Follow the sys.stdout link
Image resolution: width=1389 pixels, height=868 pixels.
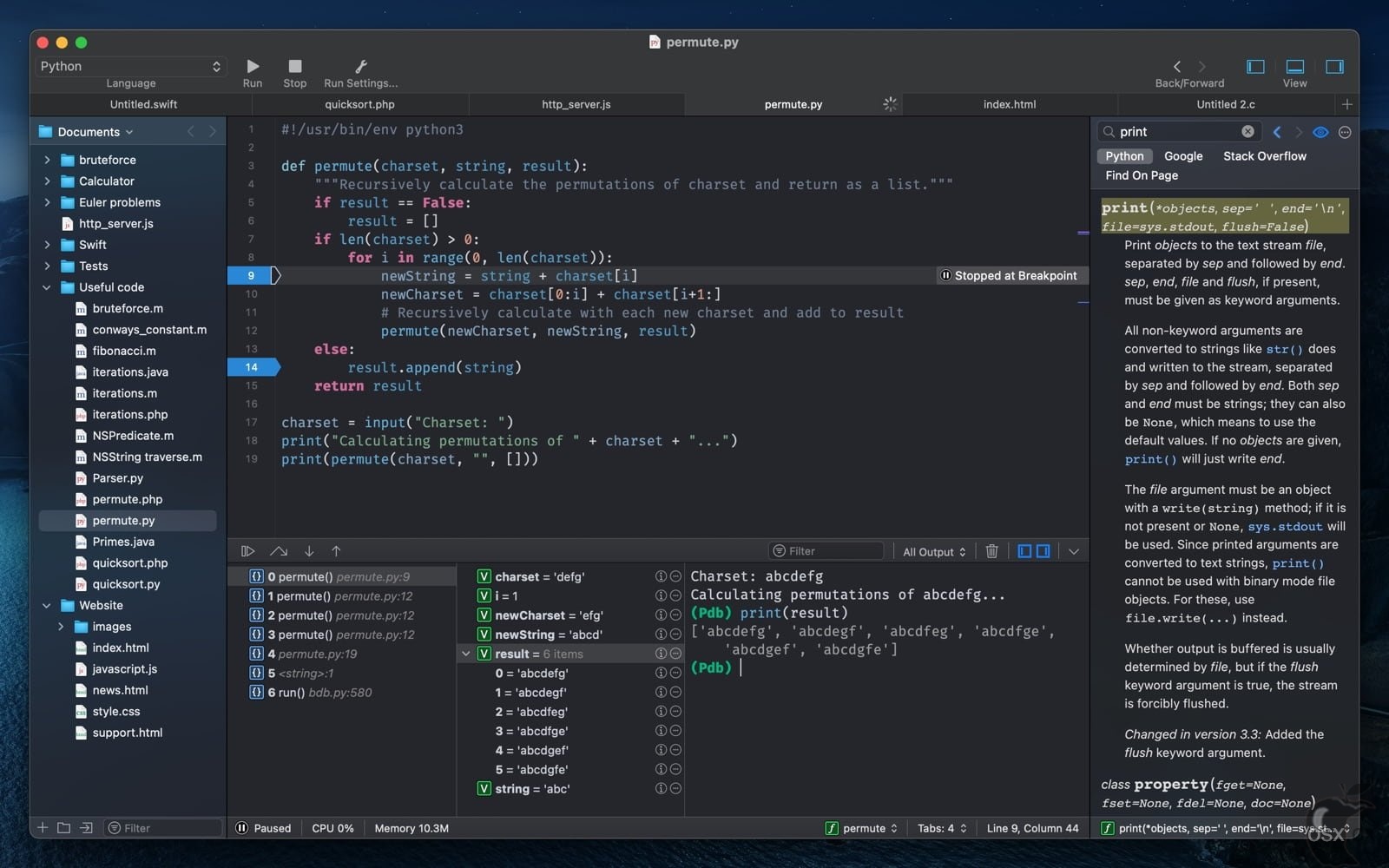click(x=1285, y=527)
